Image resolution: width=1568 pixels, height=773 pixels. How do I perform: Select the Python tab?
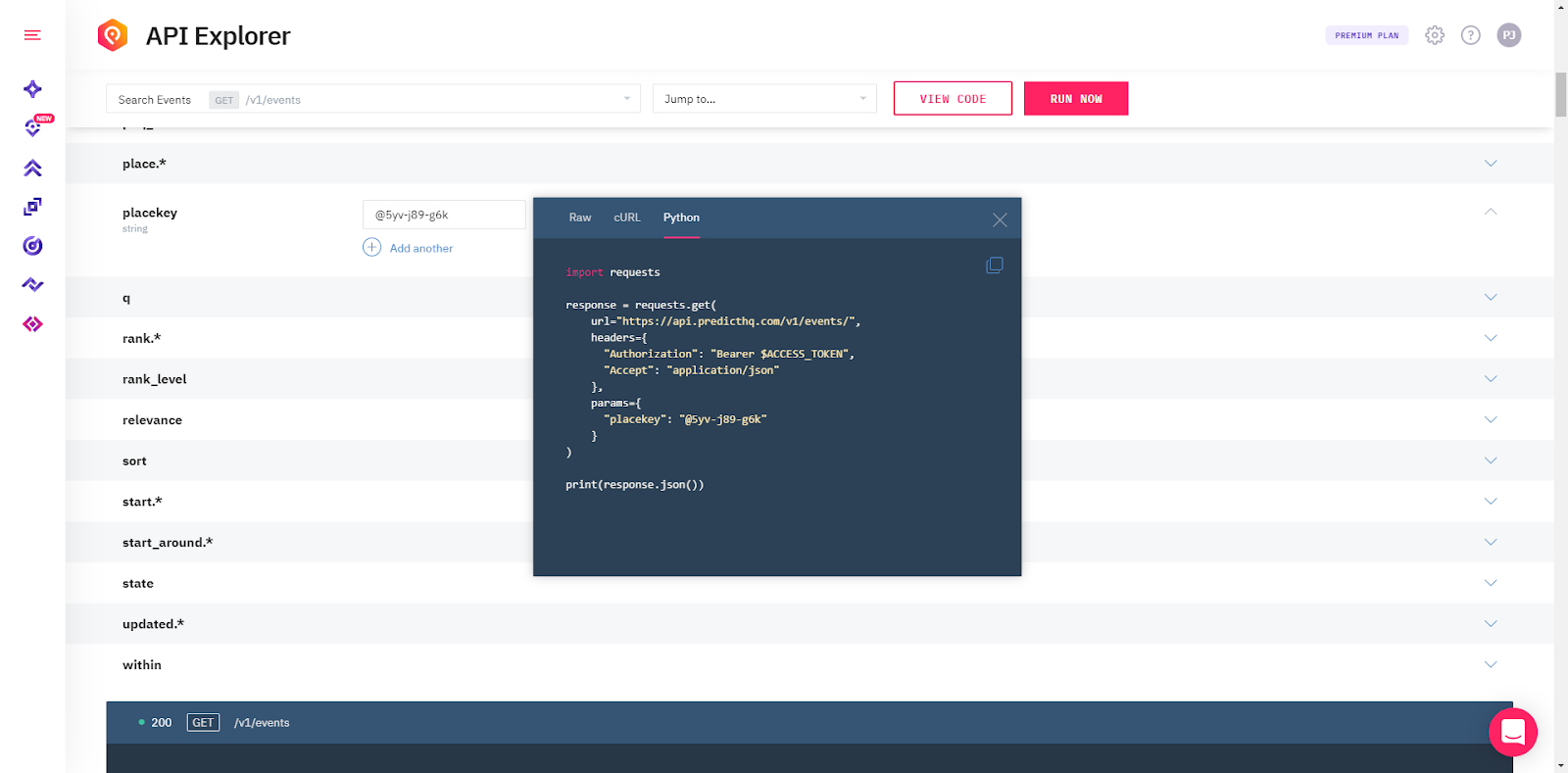pyautogui.click(x=681, y=217)
